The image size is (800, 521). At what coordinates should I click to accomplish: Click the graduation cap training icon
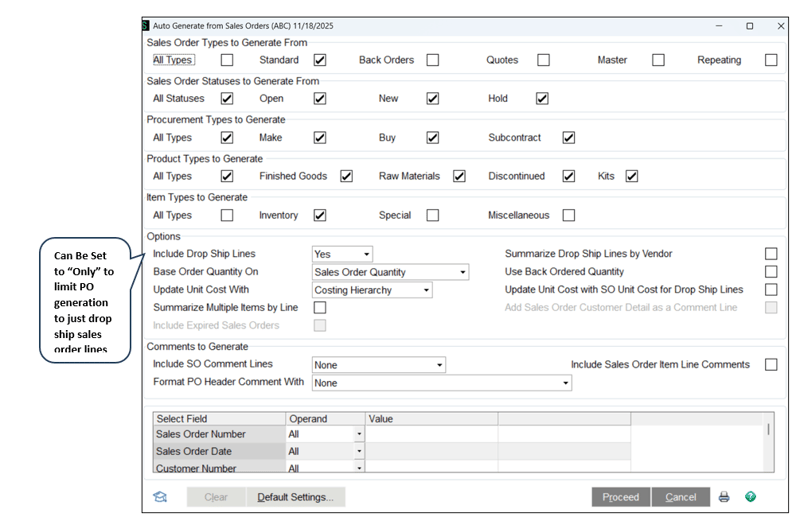point(160,497)
